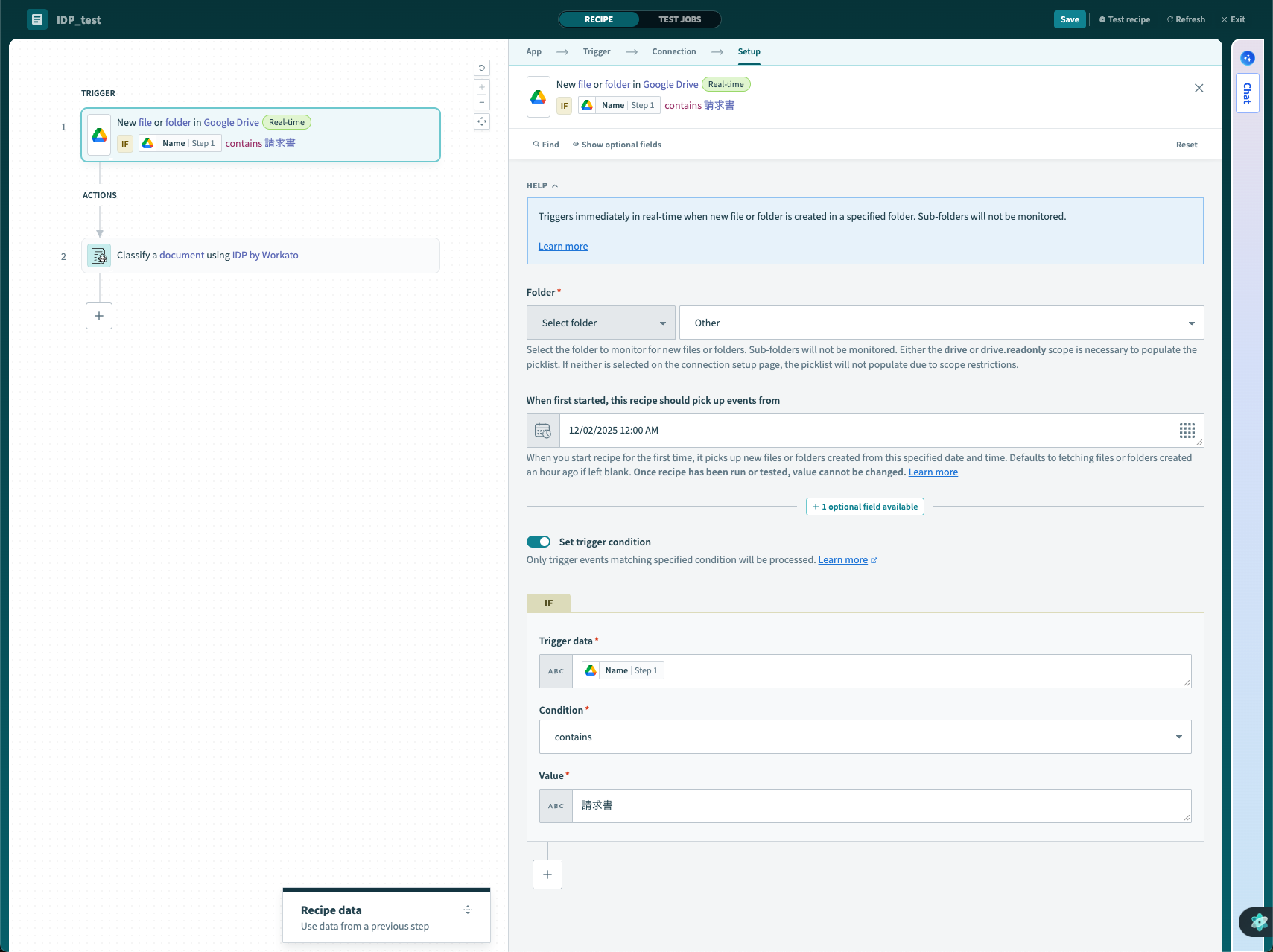
Task: Go to the App breadcrumb tab
Action: pos(534,51)
